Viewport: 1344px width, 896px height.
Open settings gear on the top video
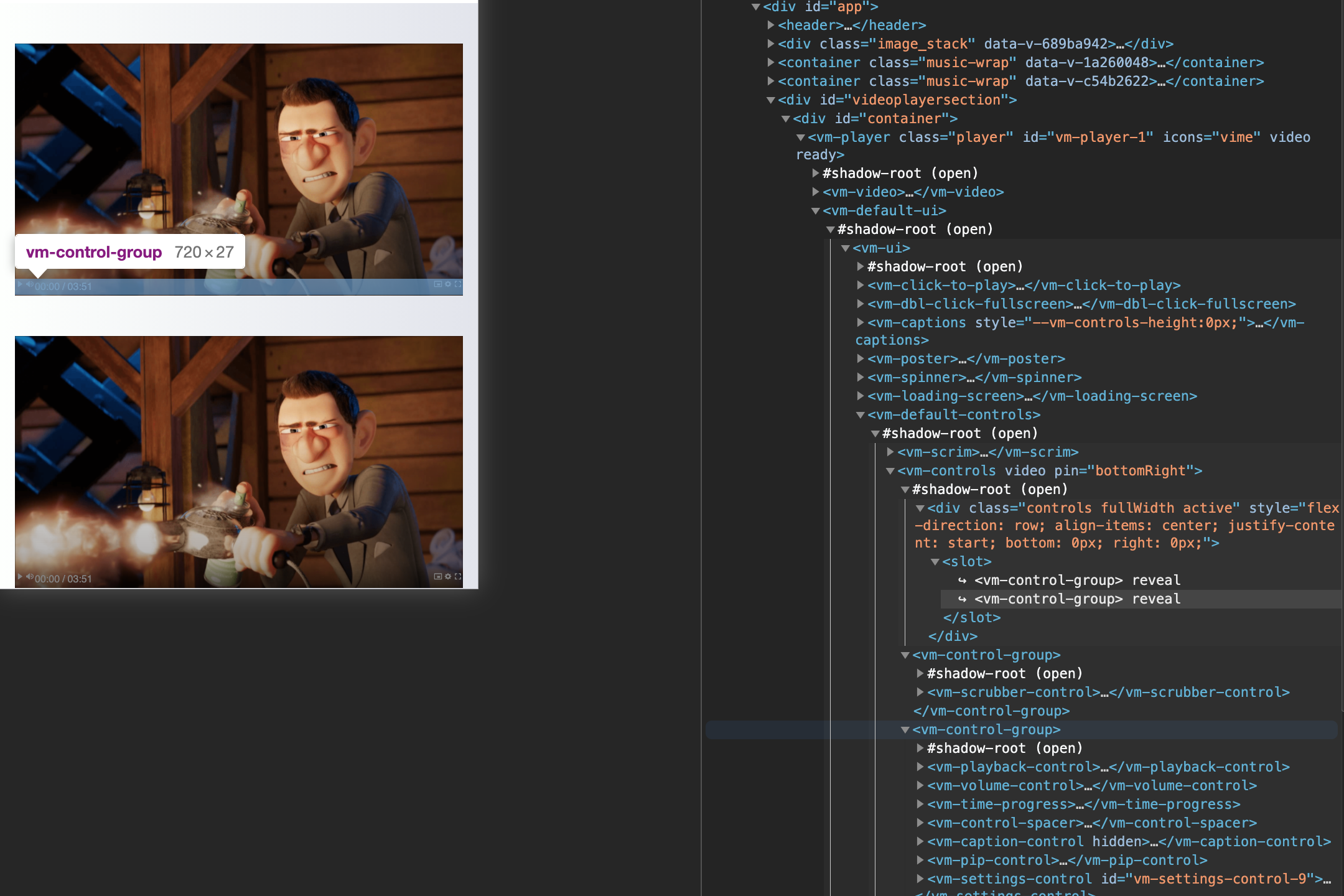click(x=448, y=284)
